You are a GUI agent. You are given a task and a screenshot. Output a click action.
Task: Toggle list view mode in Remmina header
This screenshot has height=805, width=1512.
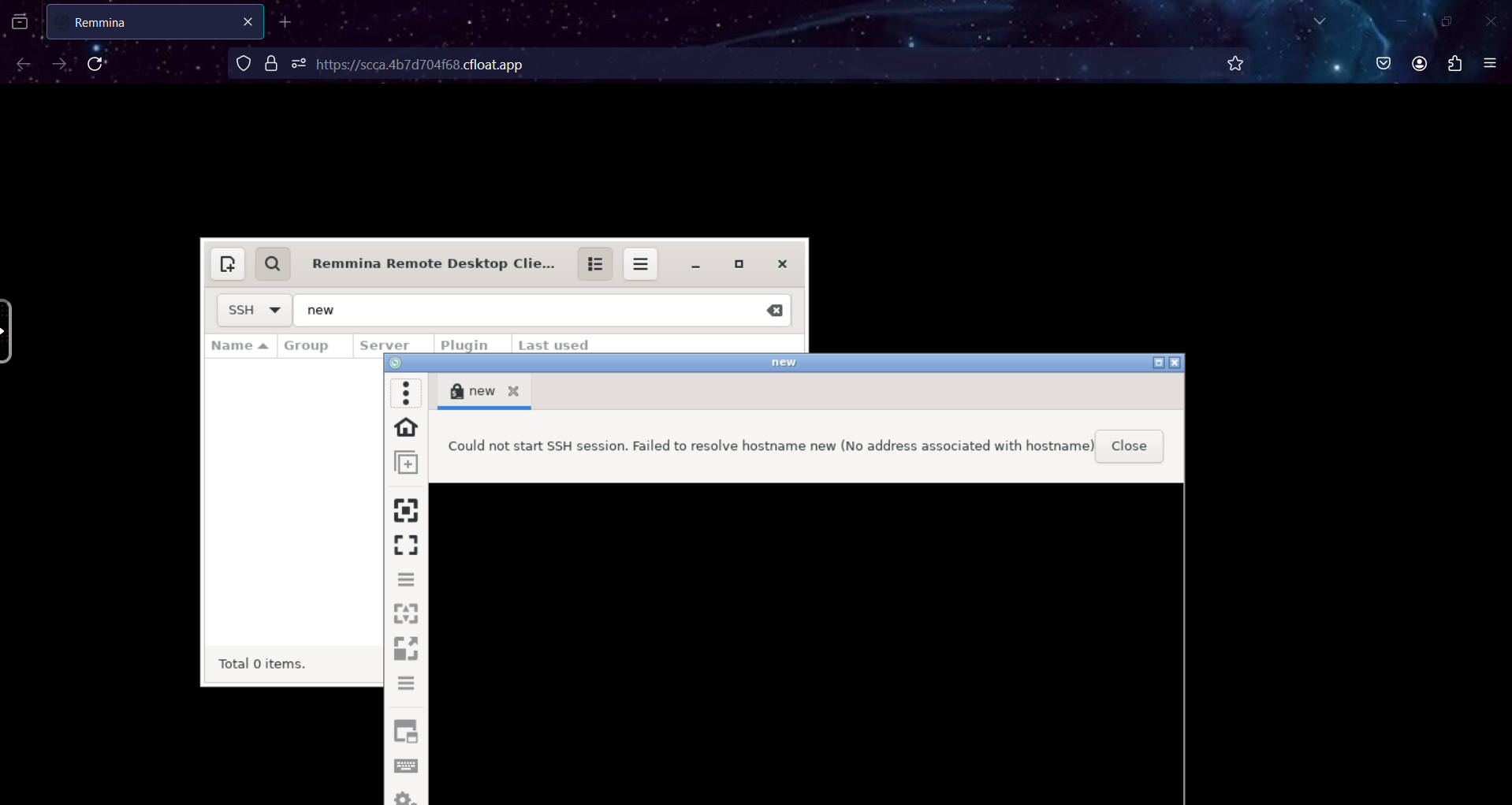[x=595, y=264]
